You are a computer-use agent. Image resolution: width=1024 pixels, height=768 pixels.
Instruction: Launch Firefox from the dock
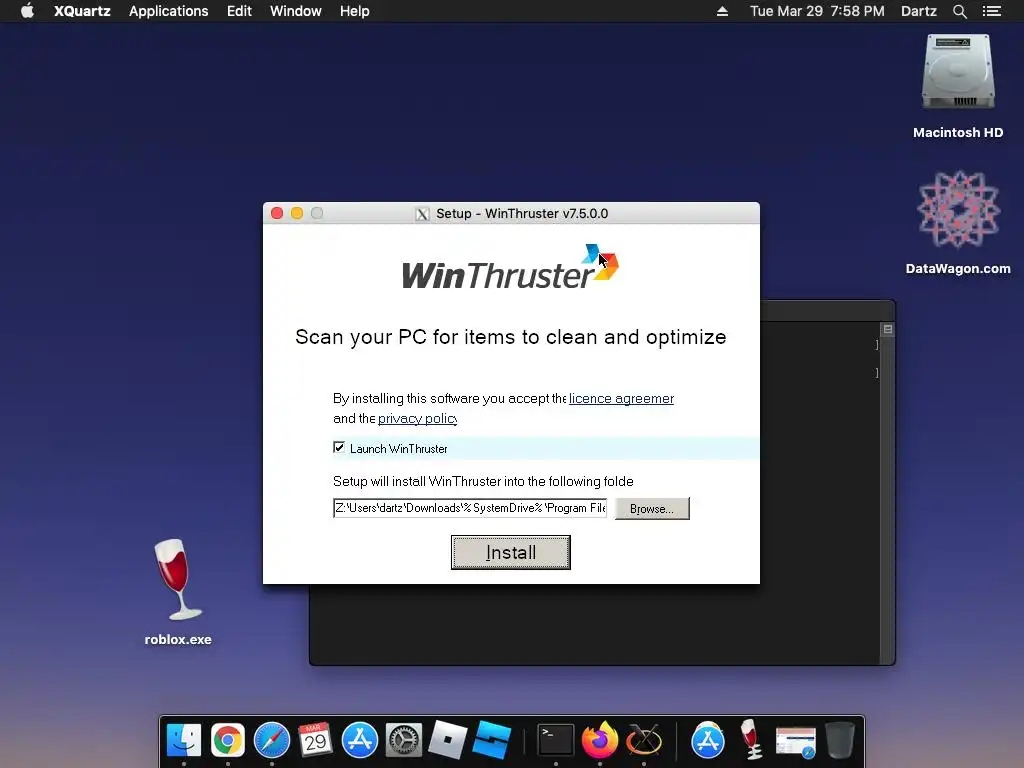click(600, 740)
